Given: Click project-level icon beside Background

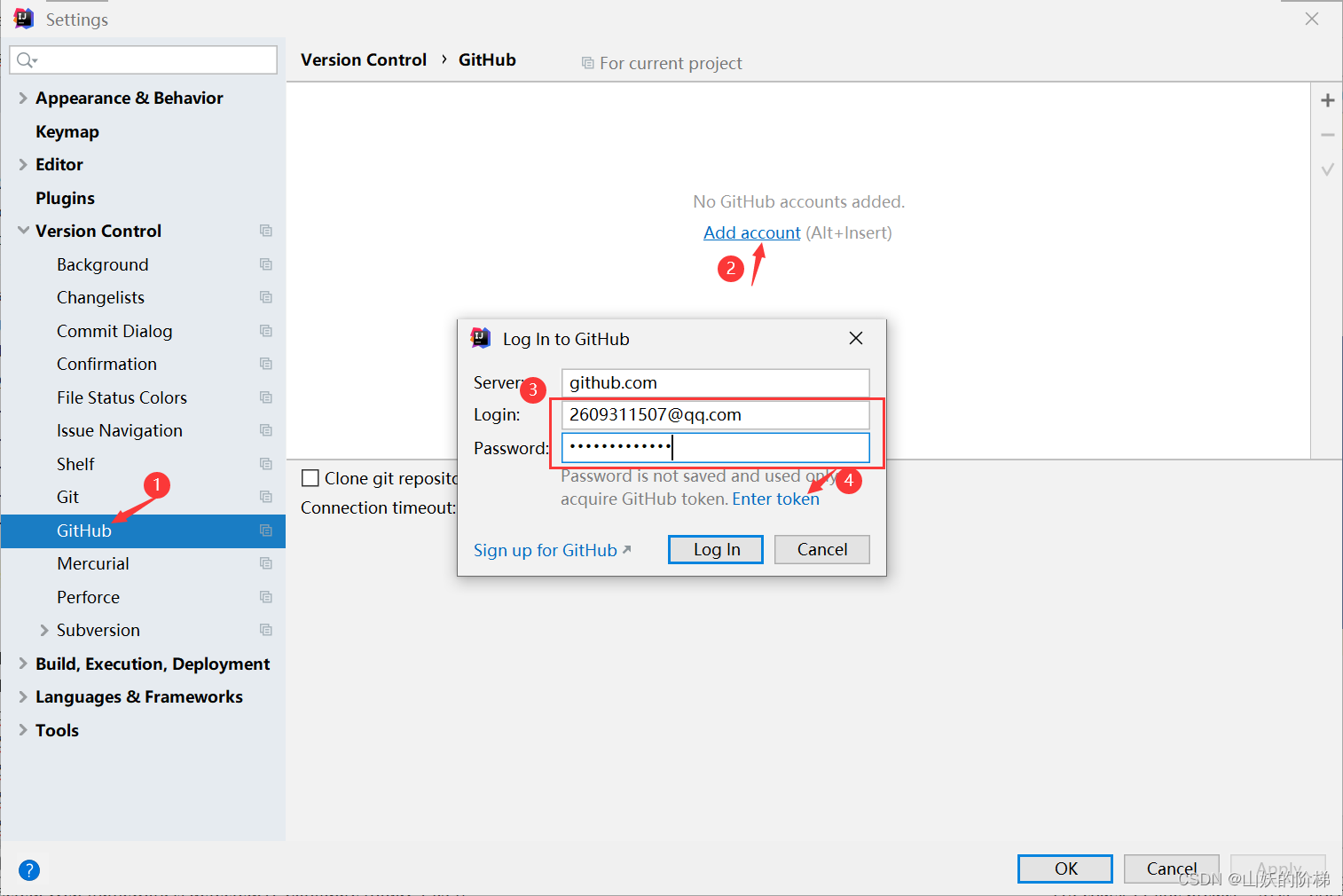Looking at the screenshot, I should coord(265,264).
